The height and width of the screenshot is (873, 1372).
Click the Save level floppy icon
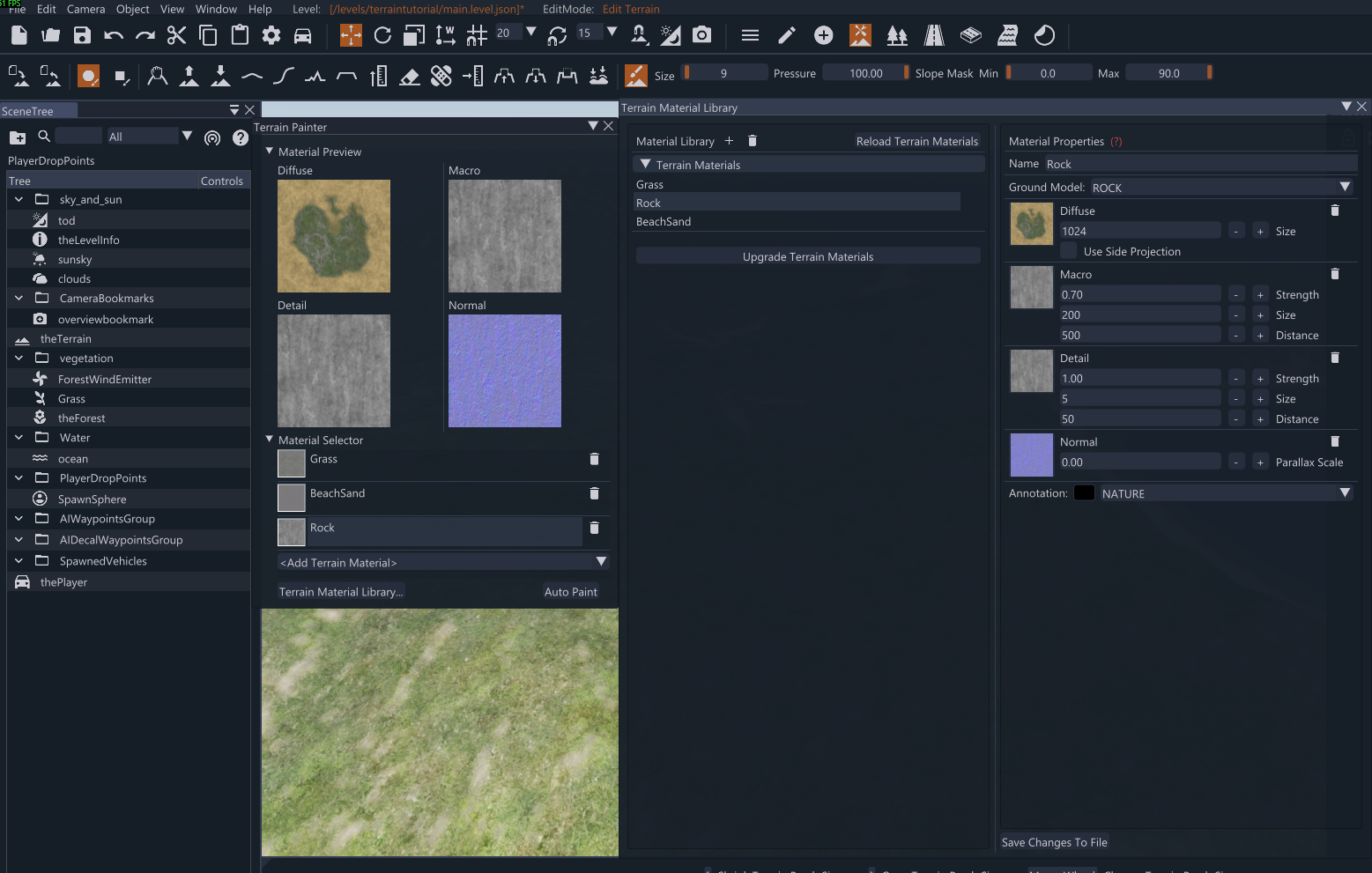(82, 35)
